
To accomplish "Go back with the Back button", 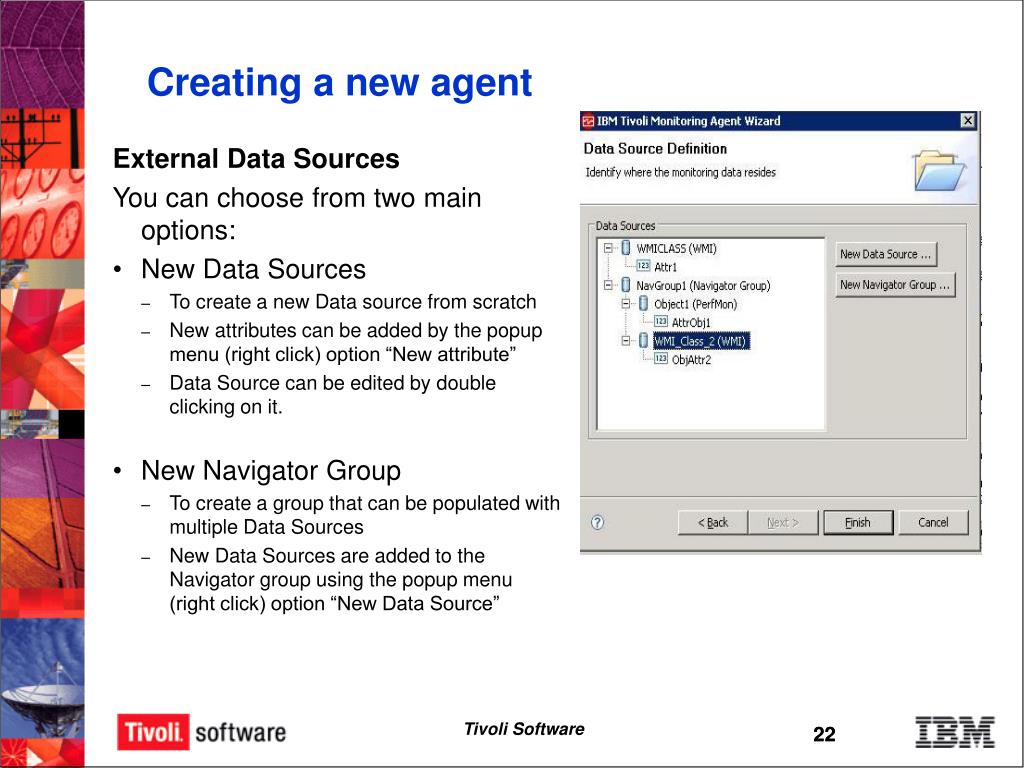I will click(x=712, y=522).
